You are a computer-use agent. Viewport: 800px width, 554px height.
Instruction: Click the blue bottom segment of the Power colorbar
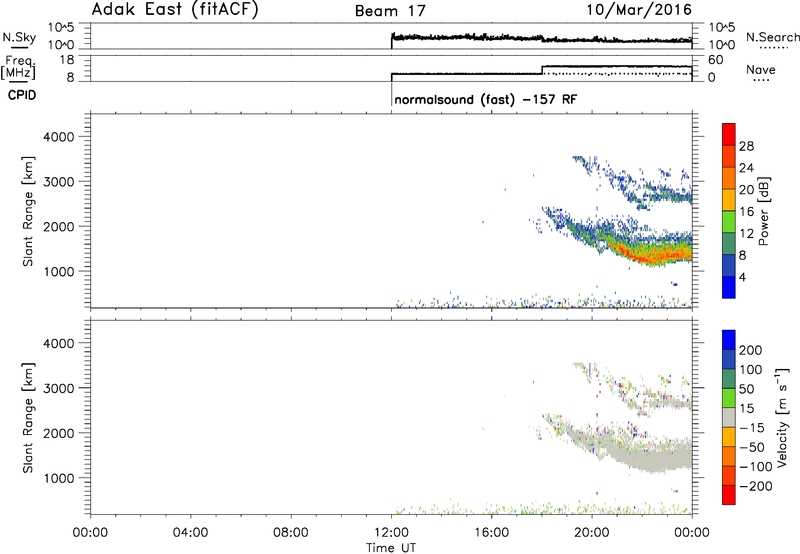(729, 287)
